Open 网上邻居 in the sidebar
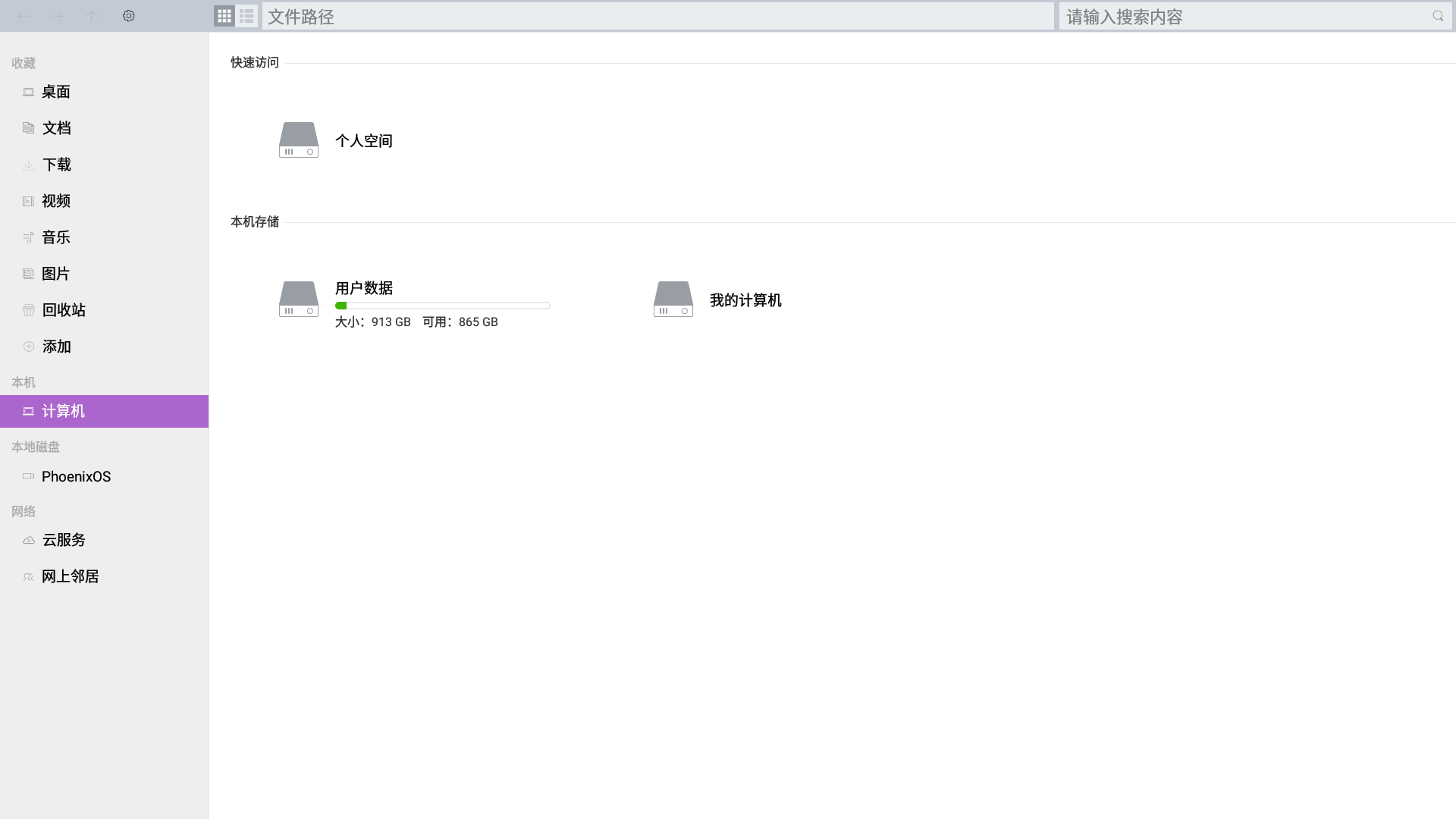1456x819 pixels. [x=104, y=576]
